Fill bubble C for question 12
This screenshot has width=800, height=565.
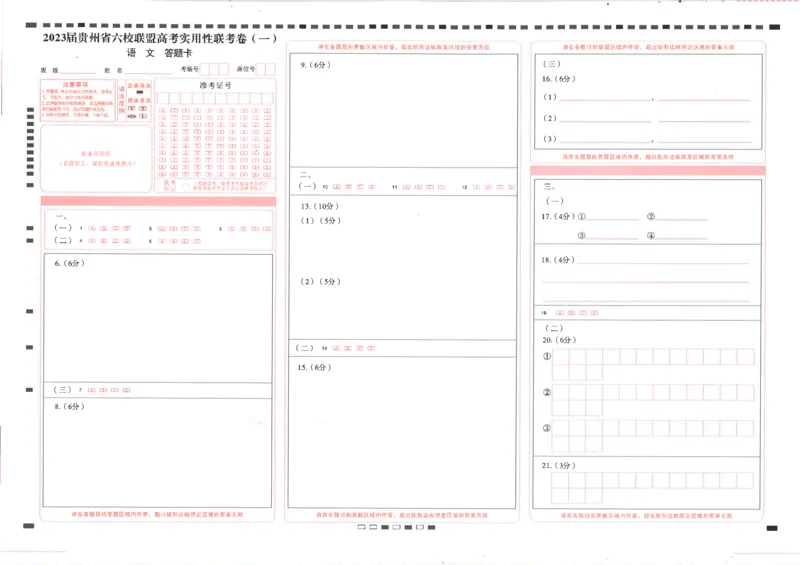click(x=500, y=187)
